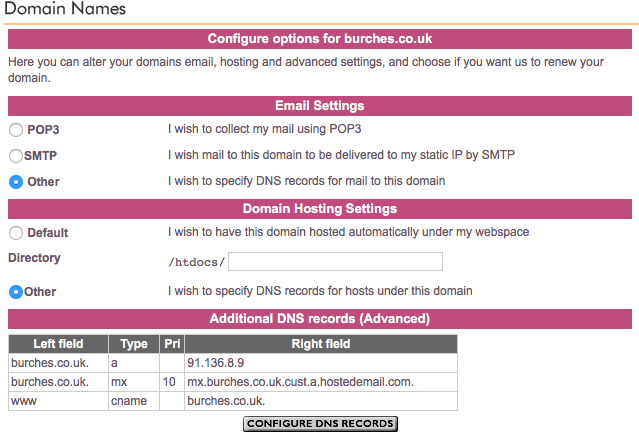Select Other under Email Settings
Image resolution: width=639 pixels, height=446 pixels.
(x=16, y=182)
